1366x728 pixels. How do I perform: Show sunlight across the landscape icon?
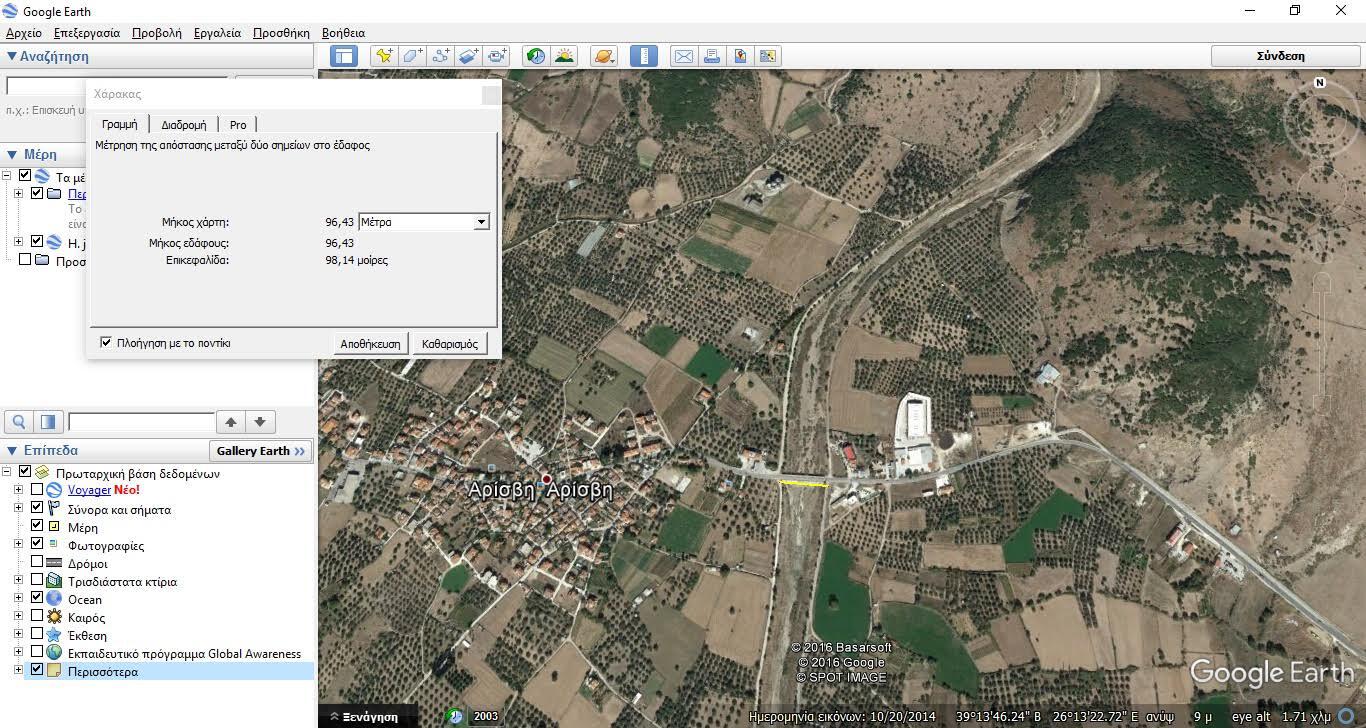564,56
